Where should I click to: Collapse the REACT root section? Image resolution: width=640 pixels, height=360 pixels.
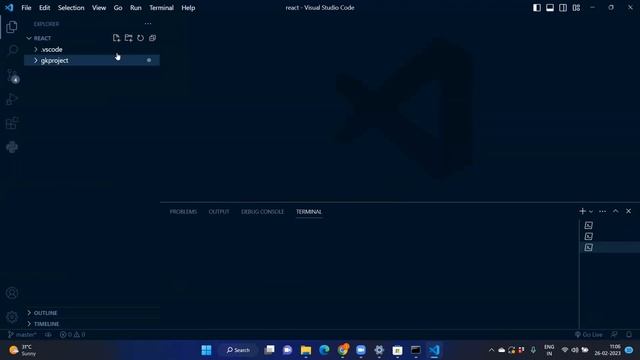[x=29, y=38]
